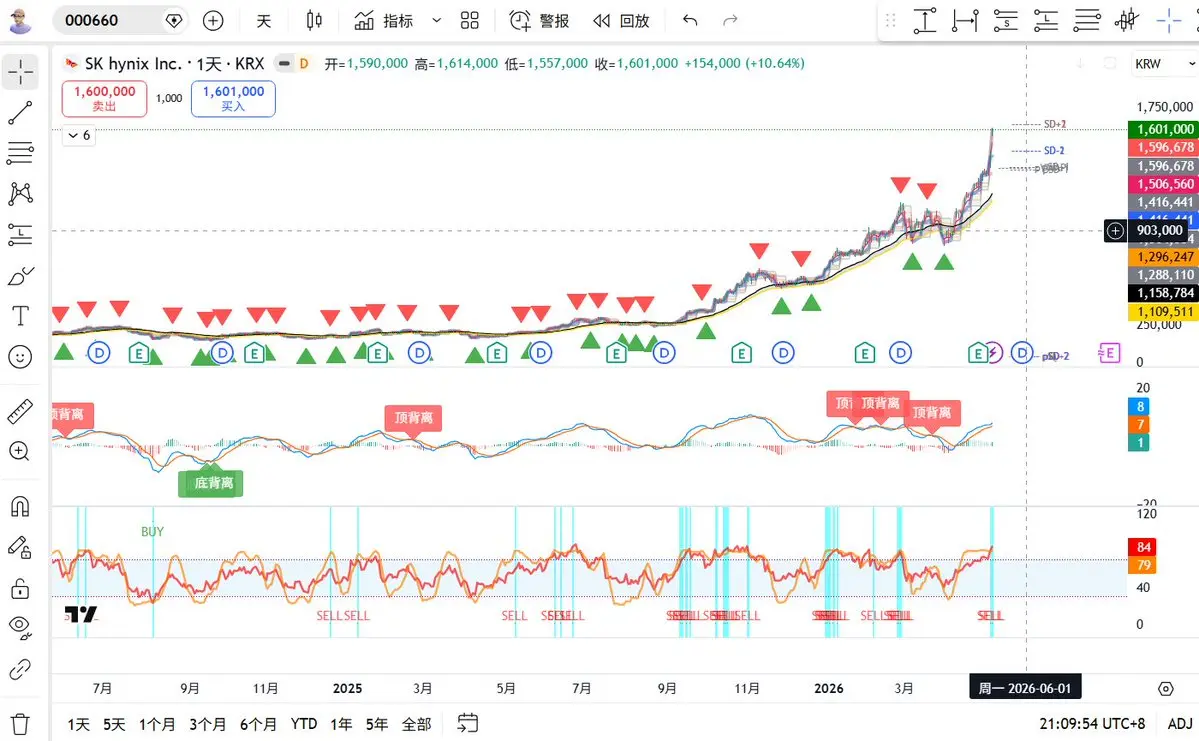
Task: Click the TradingView logo on the chart
Action: tap(80, 613)
